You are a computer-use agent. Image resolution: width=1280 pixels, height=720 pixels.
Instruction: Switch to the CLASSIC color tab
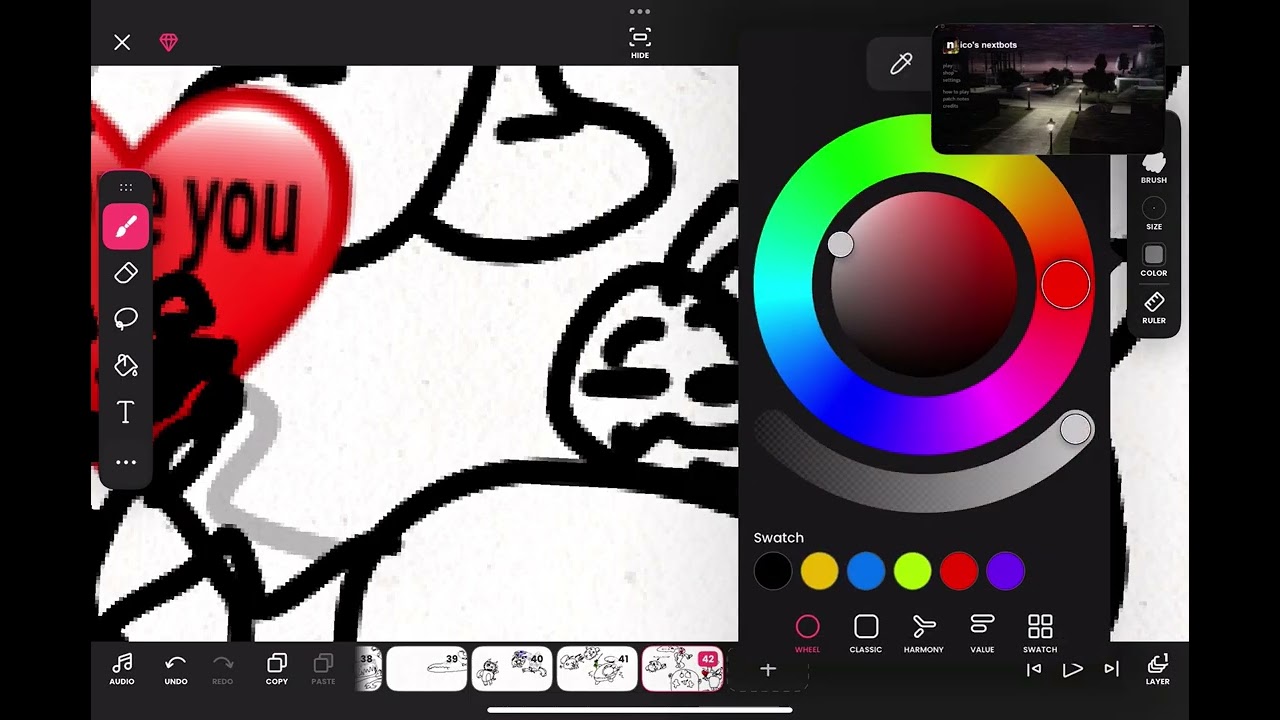click(866, 634)
